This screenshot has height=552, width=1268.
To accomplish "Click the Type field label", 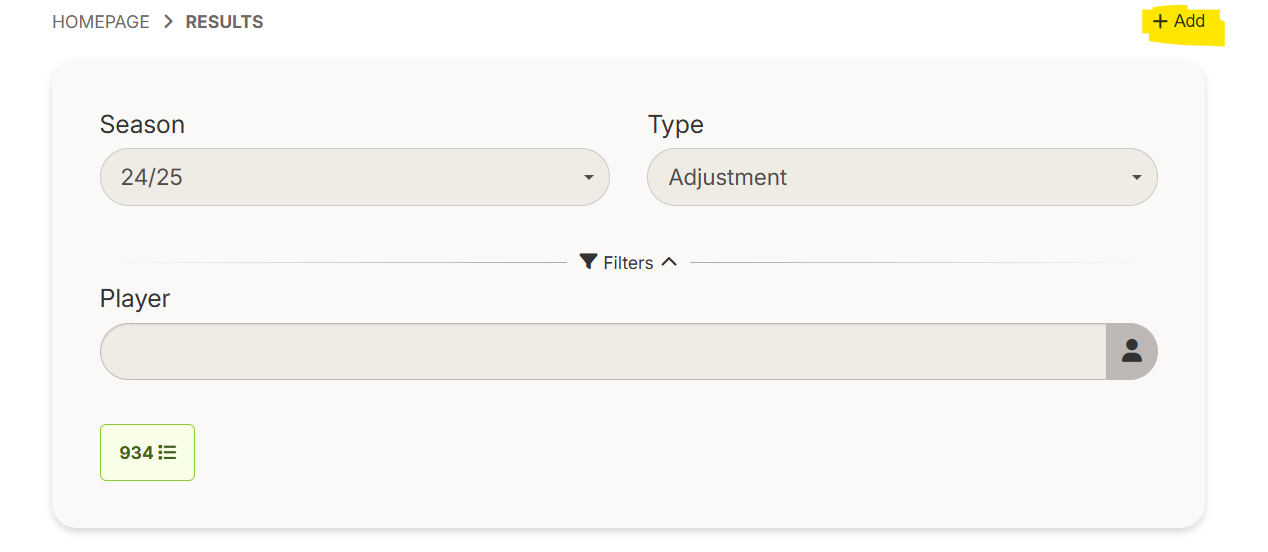I will click(675, 125).
